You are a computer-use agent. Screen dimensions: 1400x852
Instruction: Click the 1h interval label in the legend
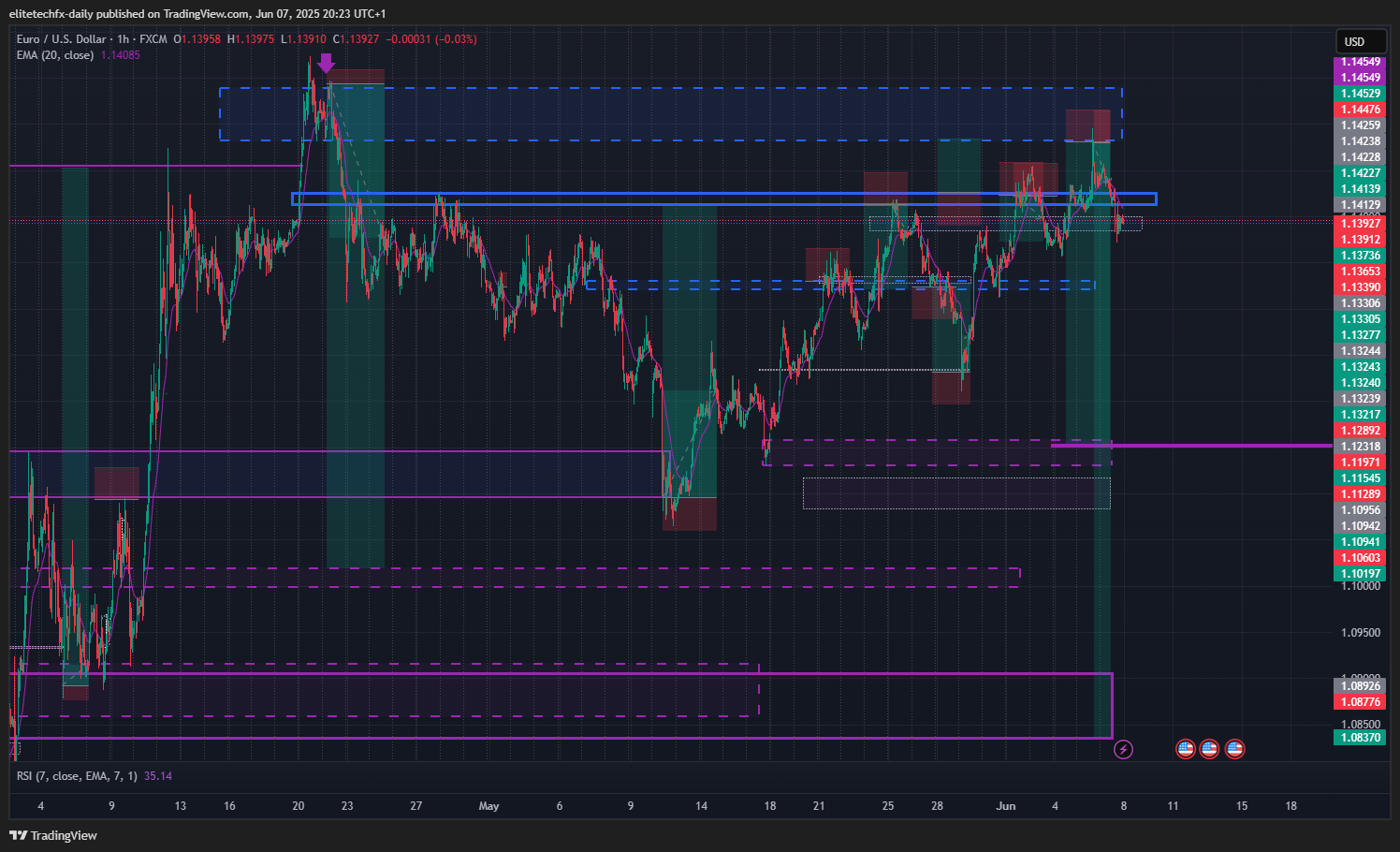coord(123,39)
